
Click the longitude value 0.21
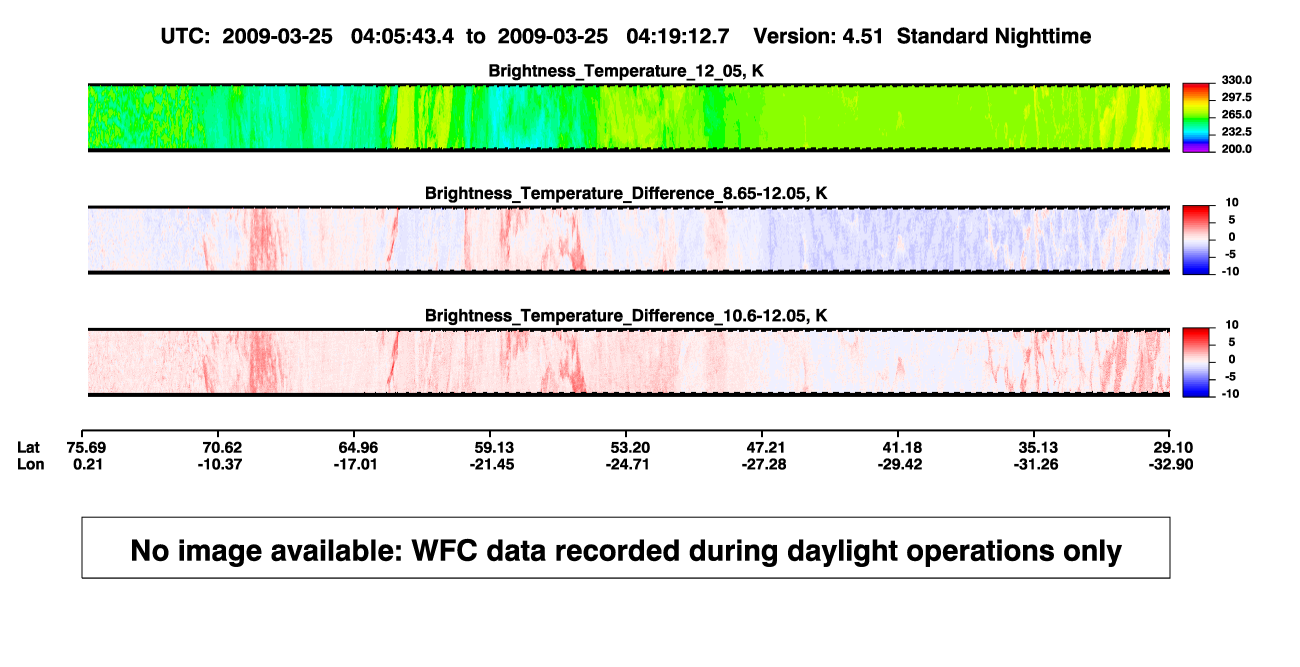click(x=87, y=464)
